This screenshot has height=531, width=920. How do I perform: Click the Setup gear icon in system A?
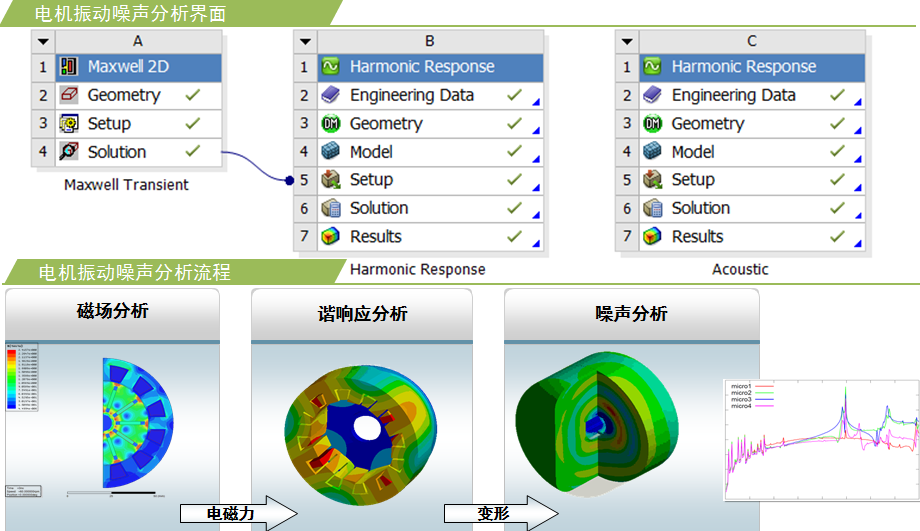pyautogui.click(x=69, y=123)
